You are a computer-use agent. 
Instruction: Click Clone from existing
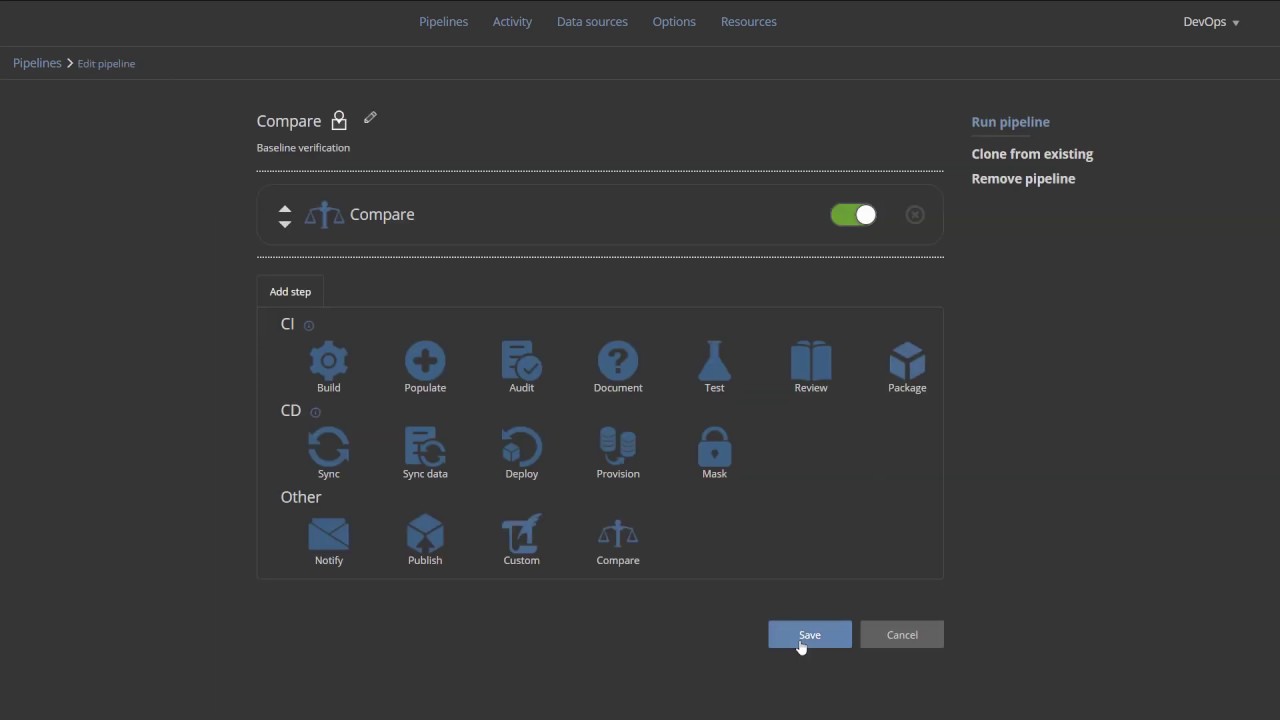pyautogui.click(x=1032, y=153)
